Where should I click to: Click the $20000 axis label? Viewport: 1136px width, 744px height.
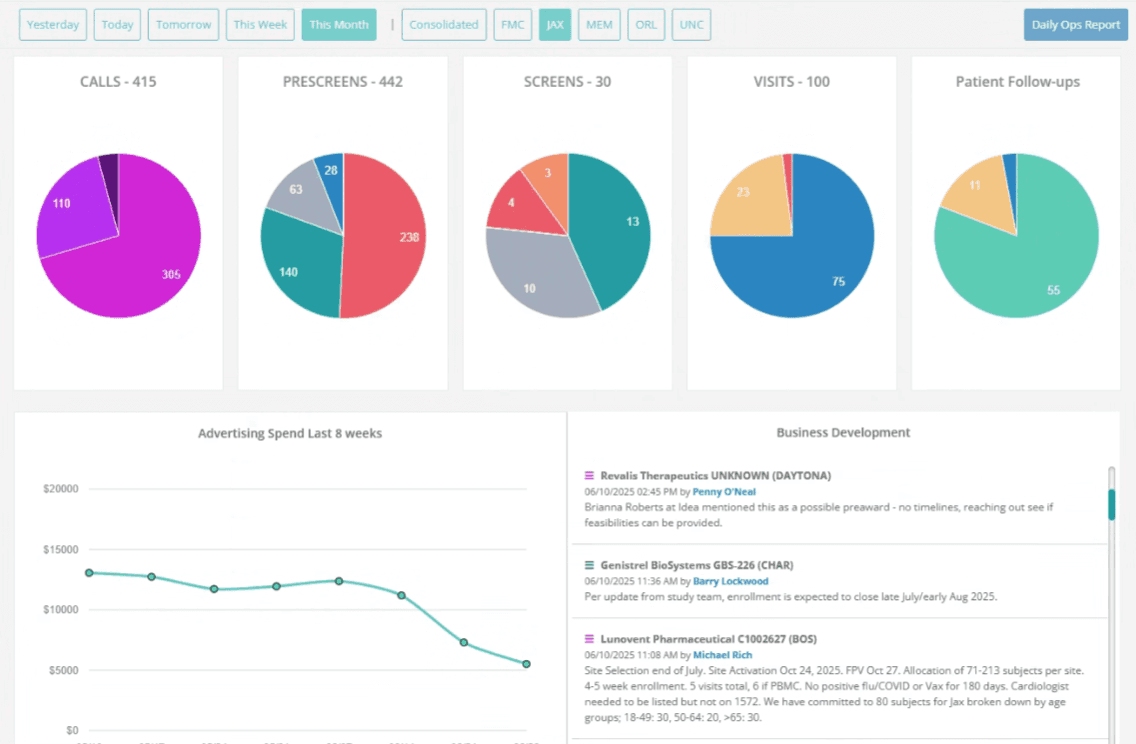pos(61,489)
